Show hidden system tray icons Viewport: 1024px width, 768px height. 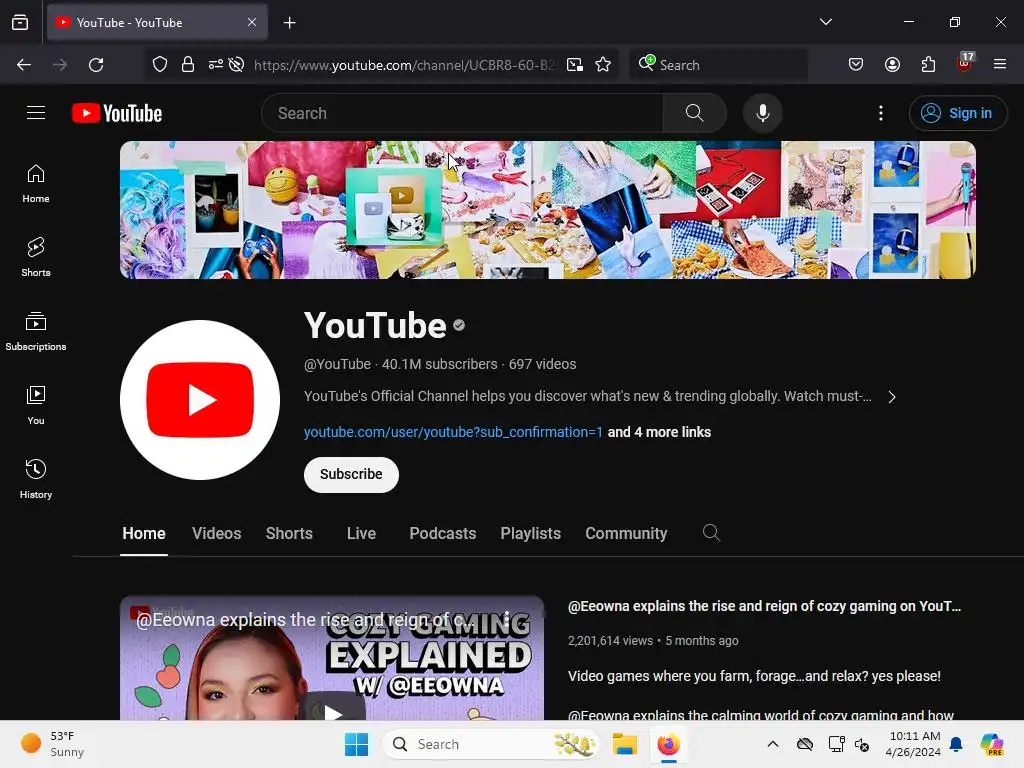pos(773,744)
